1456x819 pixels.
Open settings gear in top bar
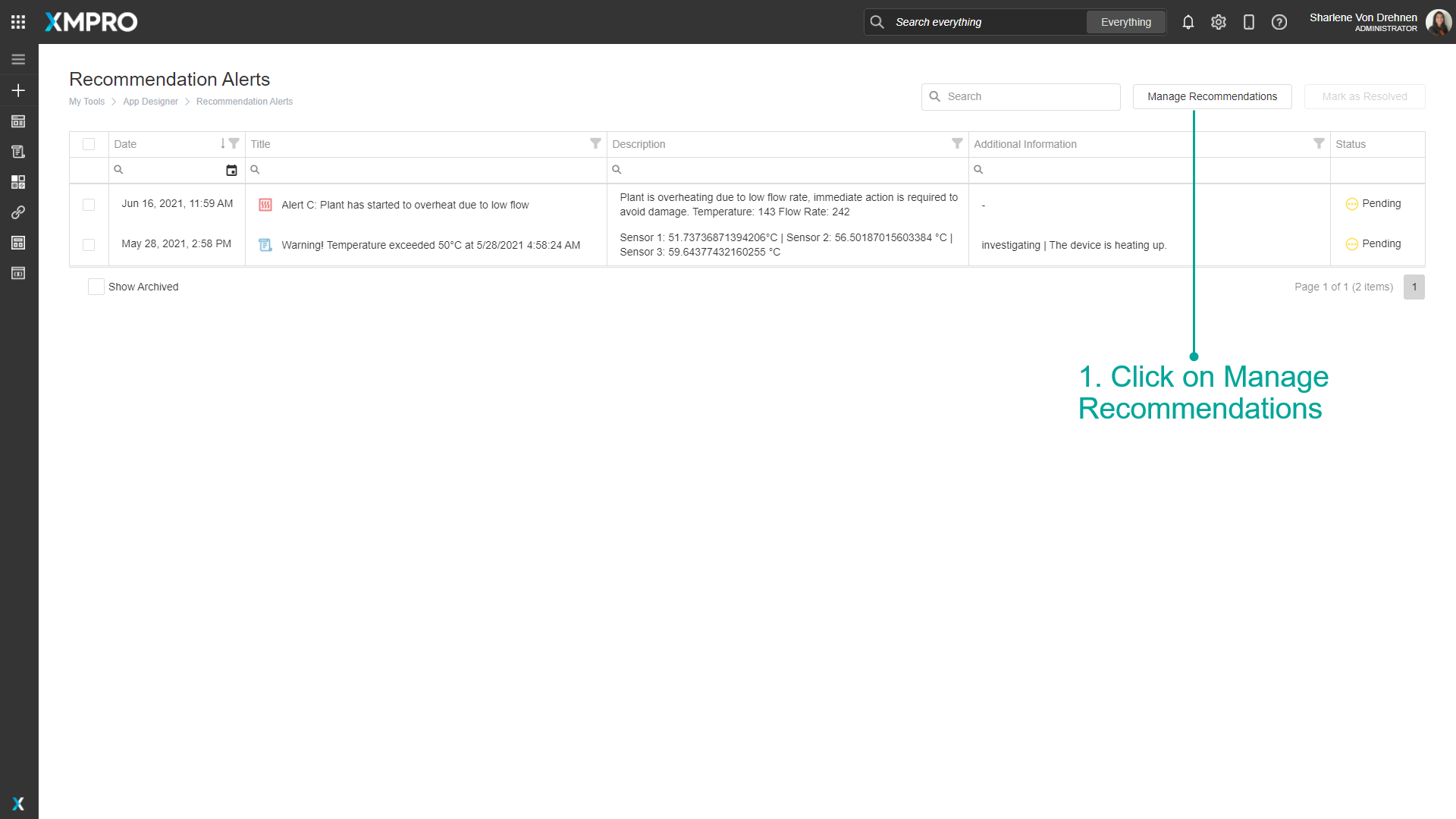click(x=1218, y=22)
